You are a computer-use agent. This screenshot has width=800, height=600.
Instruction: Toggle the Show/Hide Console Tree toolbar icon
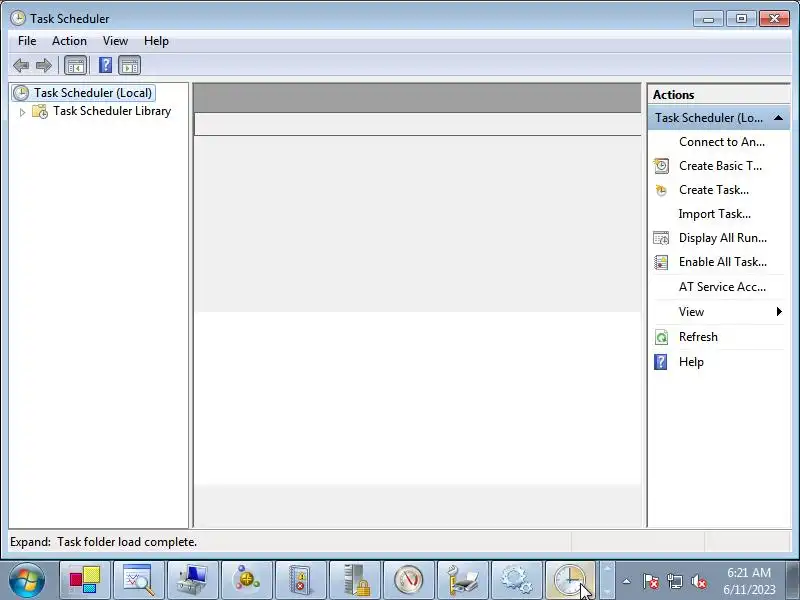tap(76, 65)
